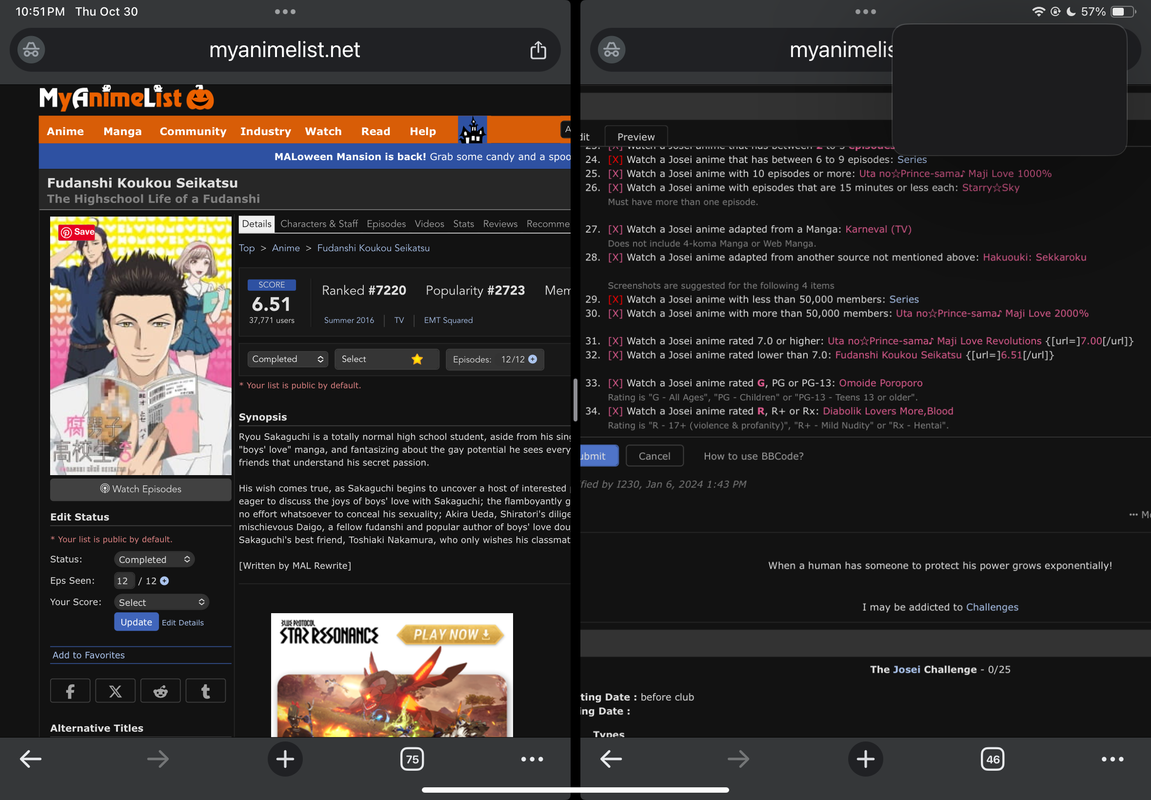This screenshot has width=1151, height=800.
Task: Switch to the Characters & Staff tab
Action: click(319, 224)
